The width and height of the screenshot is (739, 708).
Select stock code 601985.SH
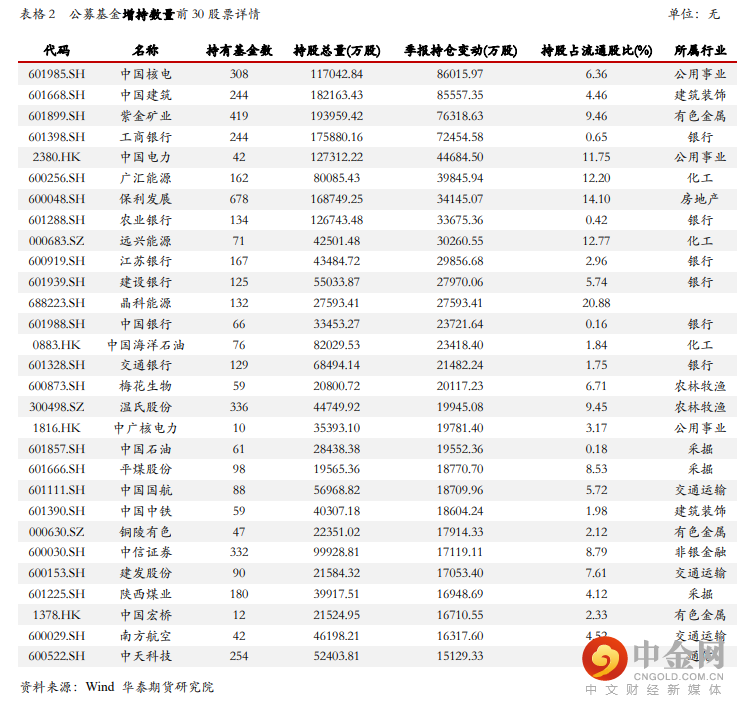[57, 74]
